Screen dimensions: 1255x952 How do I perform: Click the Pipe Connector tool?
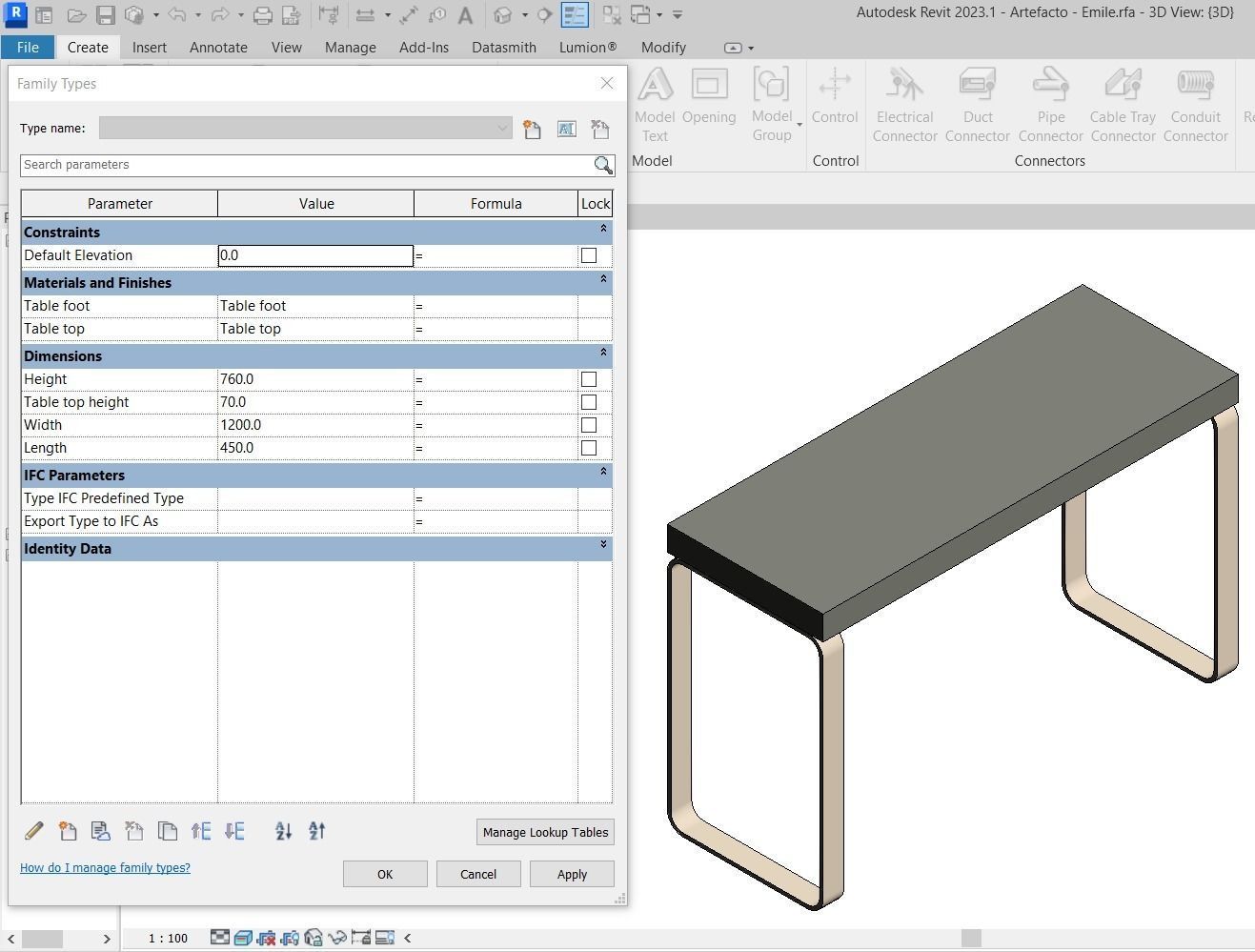point(1051,105)
